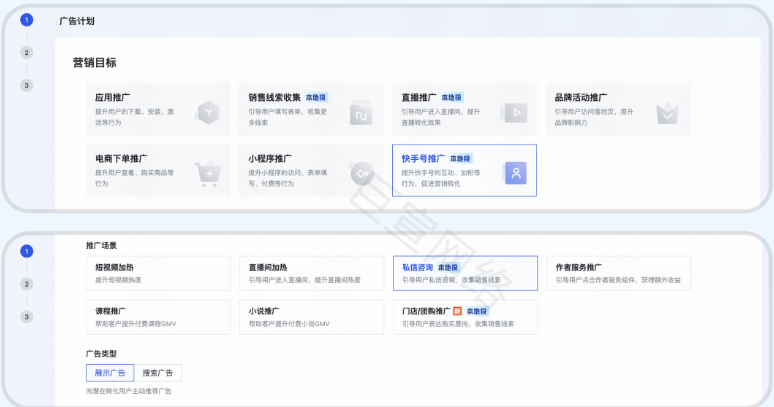Select the 门店/团购推广 scene option

point(465,317)
